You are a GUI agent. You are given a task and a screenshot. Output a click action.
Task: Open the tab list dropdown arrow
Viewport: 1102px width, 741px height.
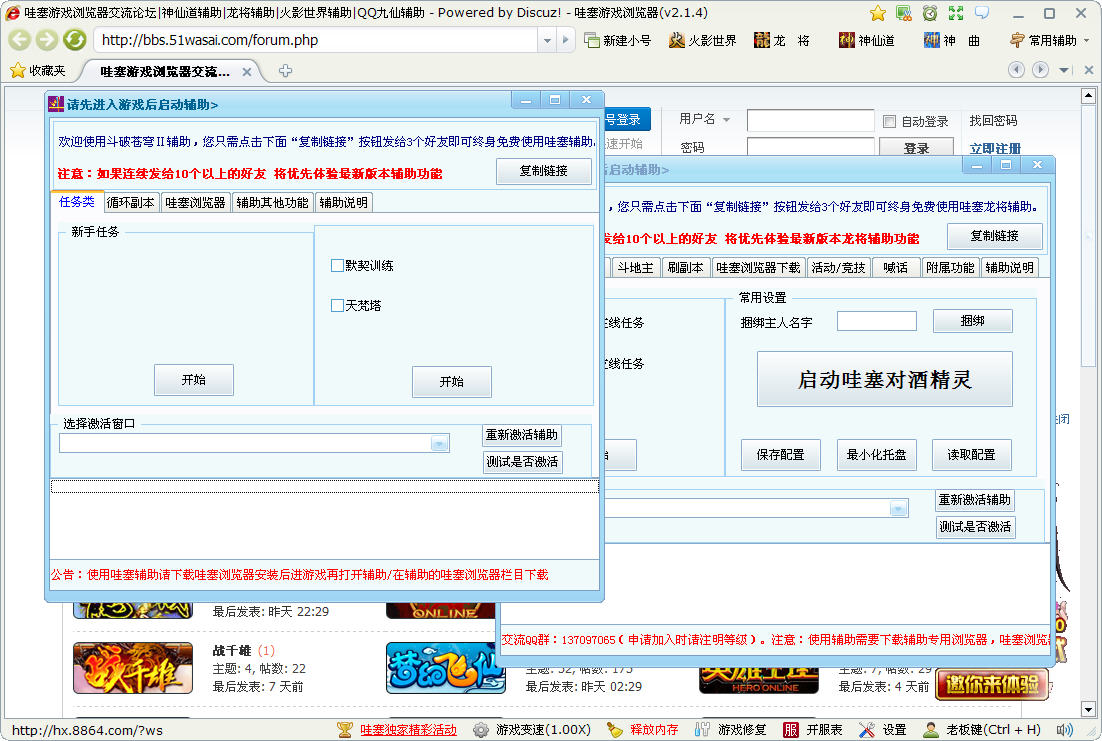tap(1064, 70)
